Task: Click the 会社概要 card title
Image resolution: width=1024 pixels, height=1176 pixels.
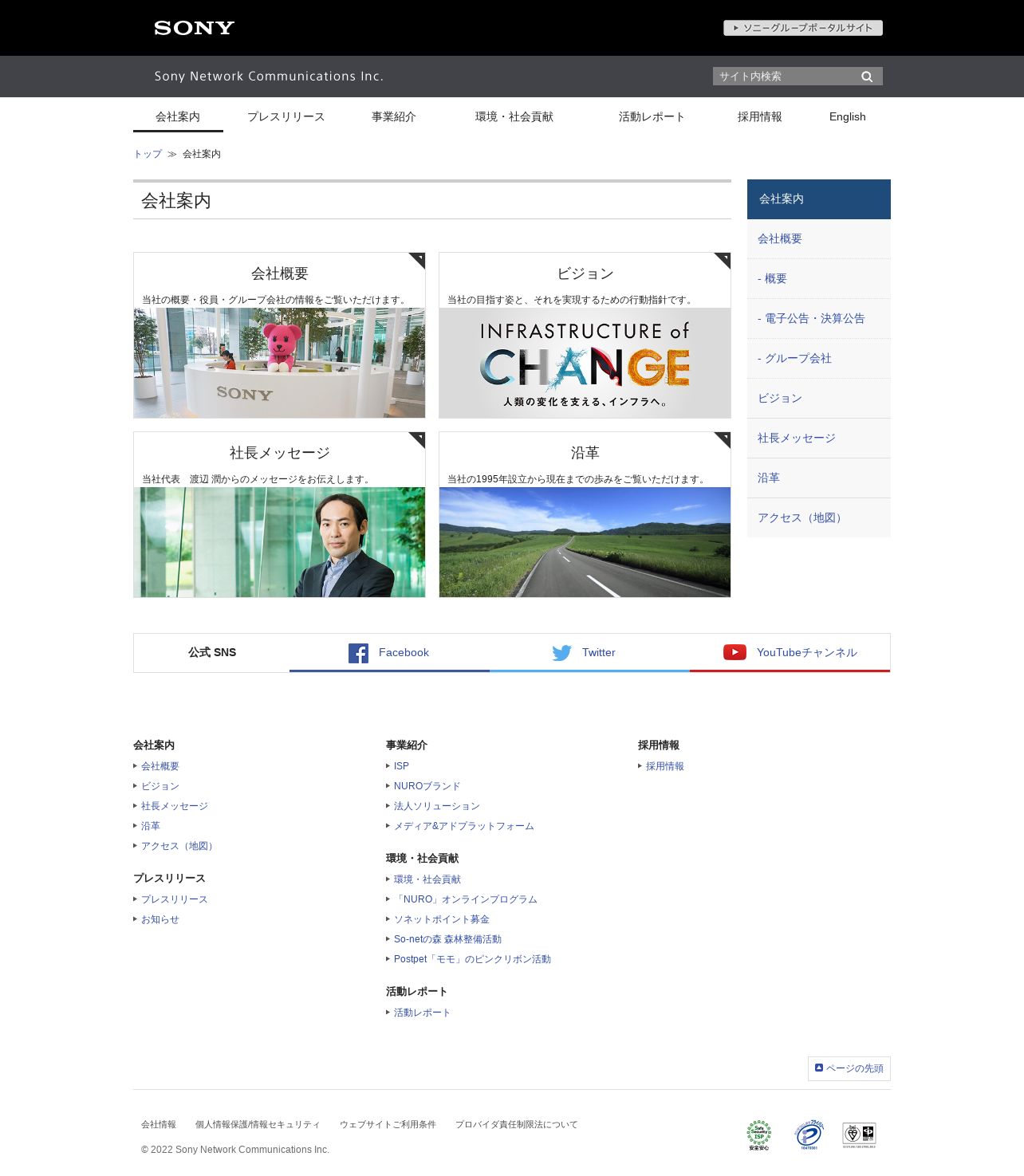Action: (x=279, y=273)
